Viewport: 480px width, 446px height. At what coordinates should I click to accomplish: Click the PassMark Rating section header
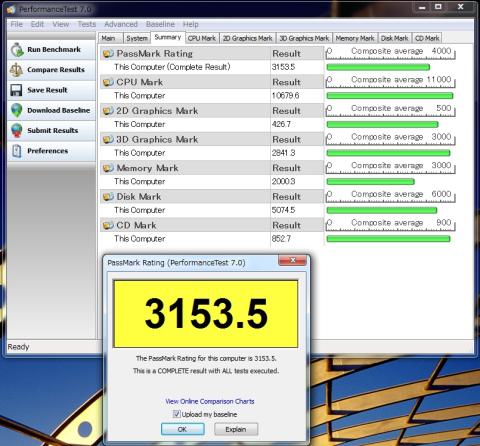(x=185, y=54)
